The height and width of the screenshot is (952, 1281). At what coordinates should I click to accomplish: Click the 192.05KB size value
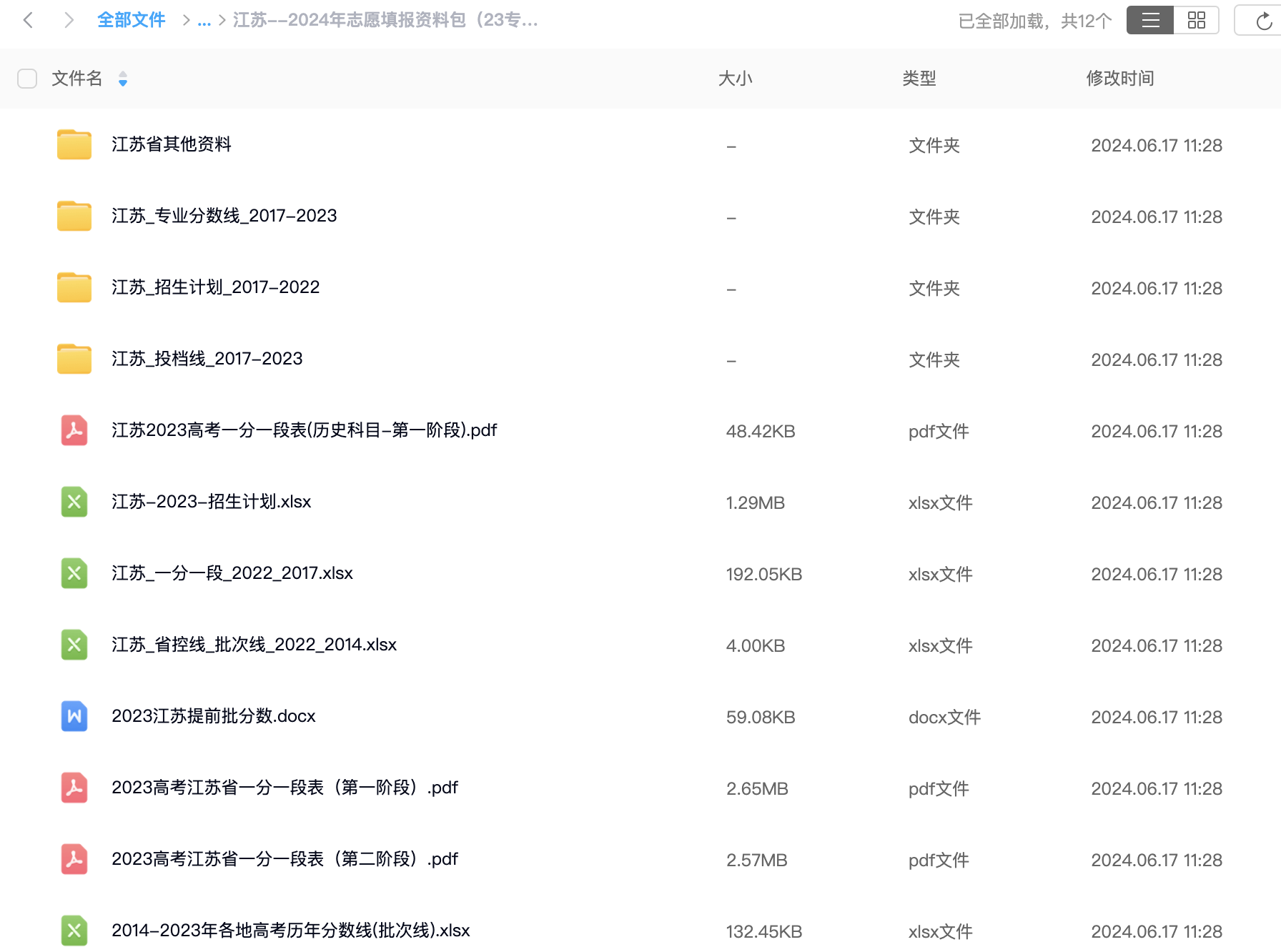[x=764, y=575]
